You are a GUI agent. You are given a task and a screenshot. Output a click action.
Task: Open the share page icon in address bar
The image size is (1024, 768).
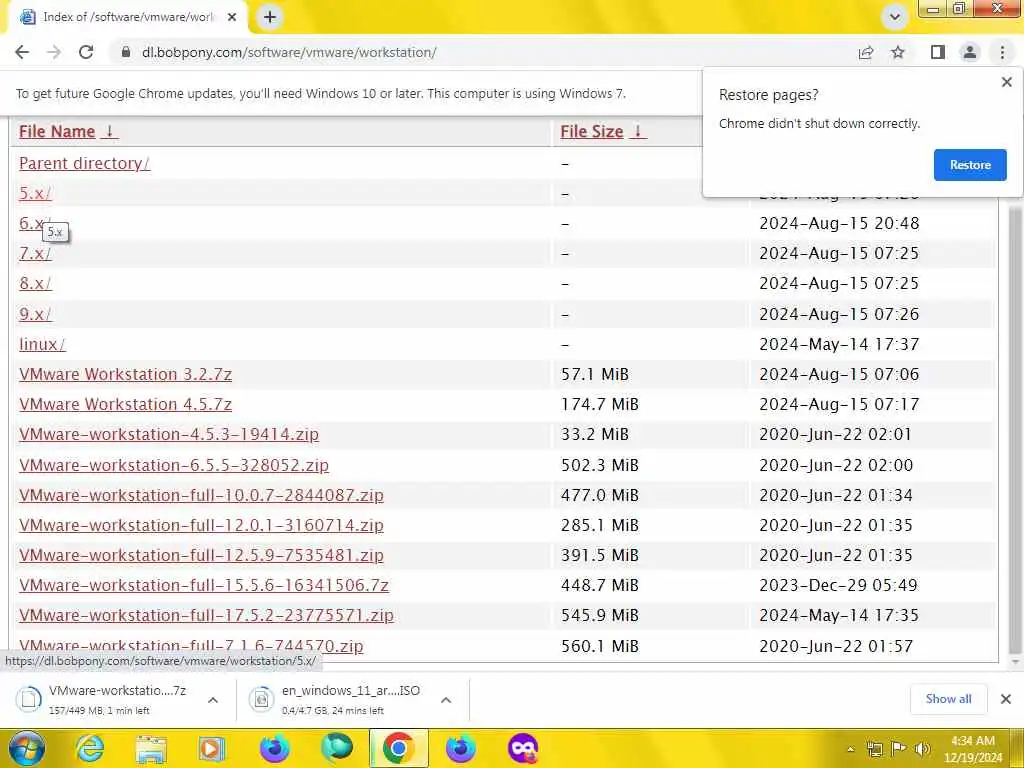866,52
